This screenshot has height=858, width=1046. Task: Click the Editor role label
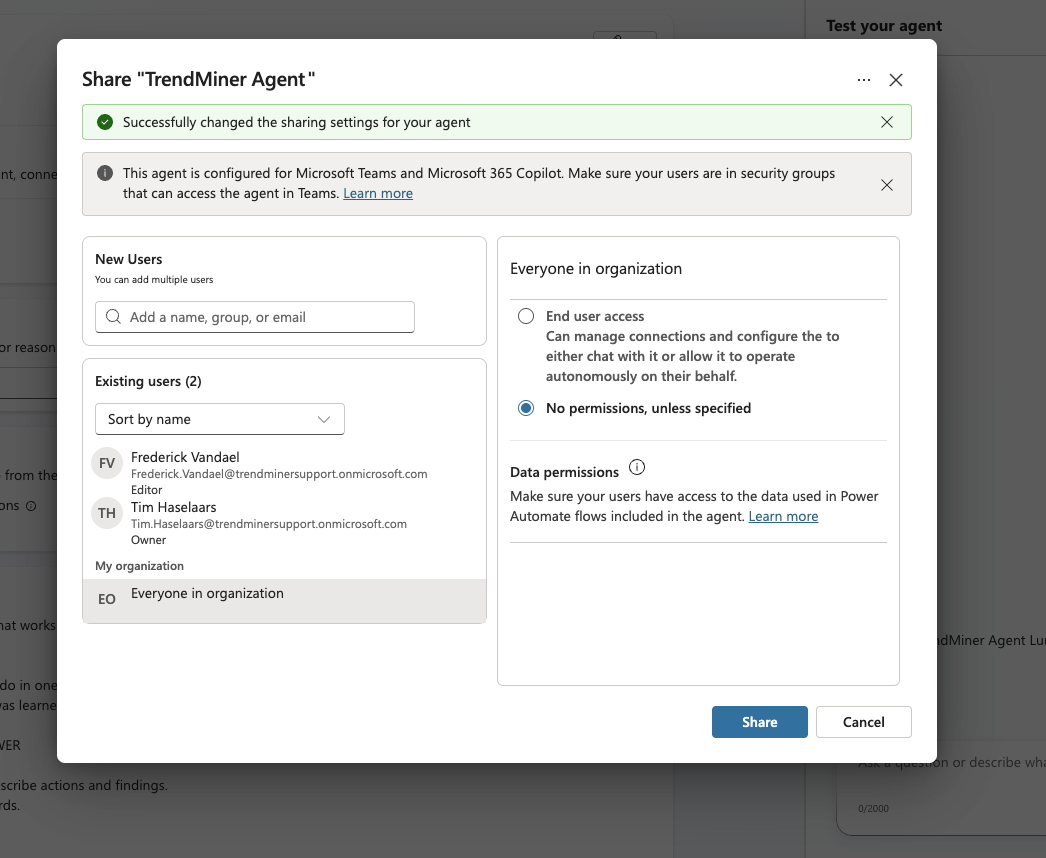click(146, 490)
